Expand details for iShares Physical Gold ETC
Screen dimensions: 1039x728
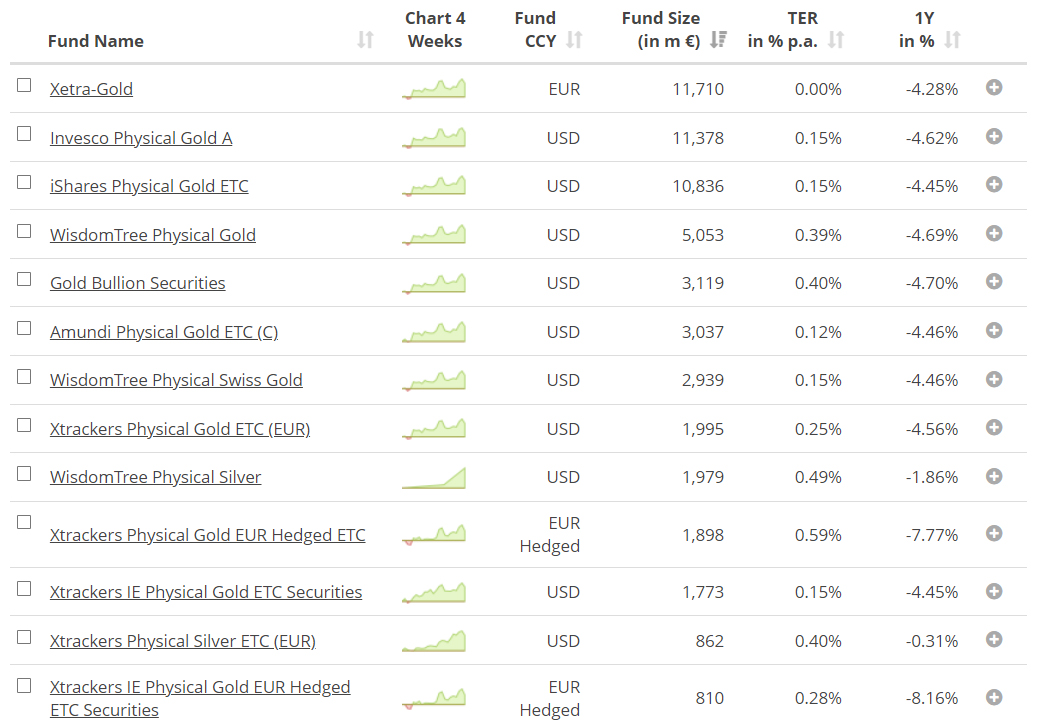click(x=994, y=185)
